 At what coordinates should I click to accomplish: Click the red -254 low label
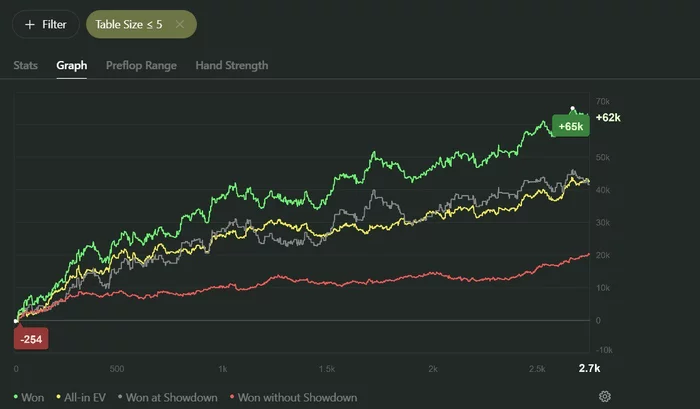tap(31, 340)
